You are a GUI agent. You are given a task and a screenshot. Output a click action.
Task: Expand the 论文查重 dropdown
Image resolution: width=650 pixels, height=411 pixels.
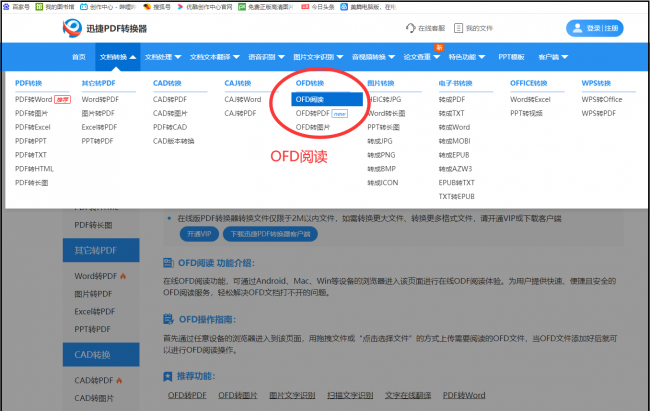[422, 57]
